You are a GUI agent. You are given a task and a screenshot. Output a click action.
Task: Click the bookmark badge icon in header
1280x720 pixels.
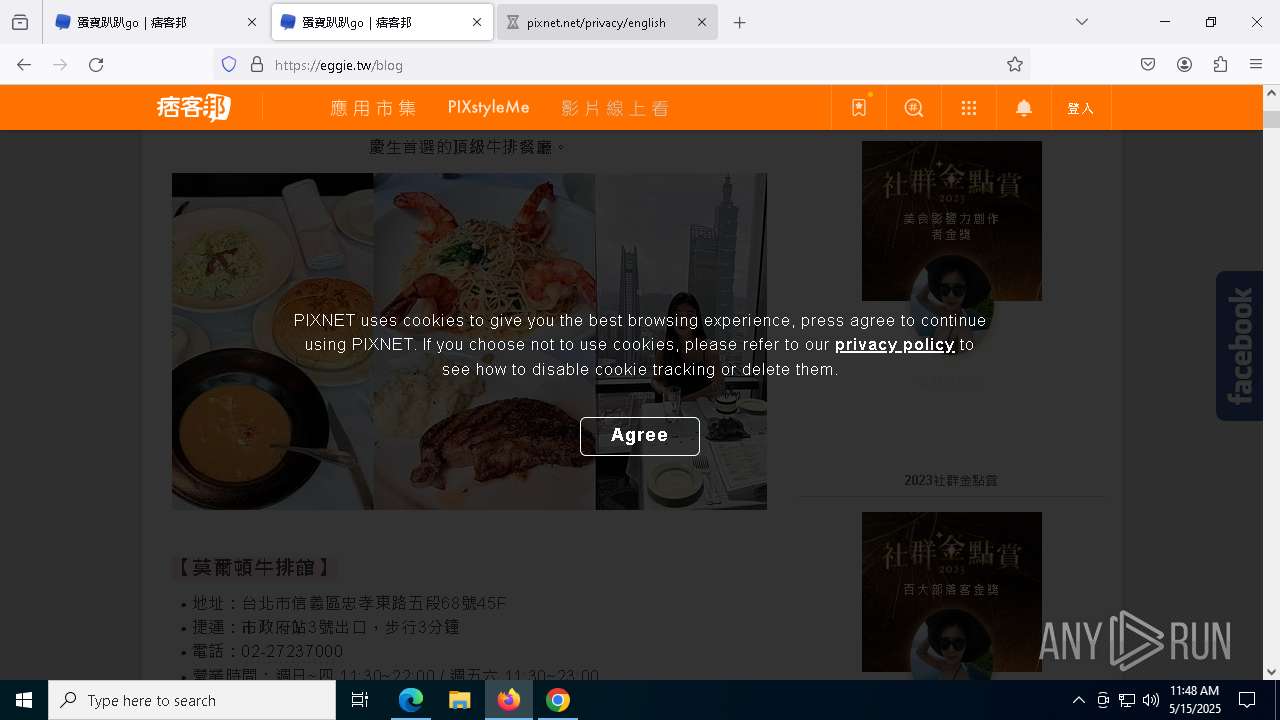pyautogui.click(x=859, y=108)
